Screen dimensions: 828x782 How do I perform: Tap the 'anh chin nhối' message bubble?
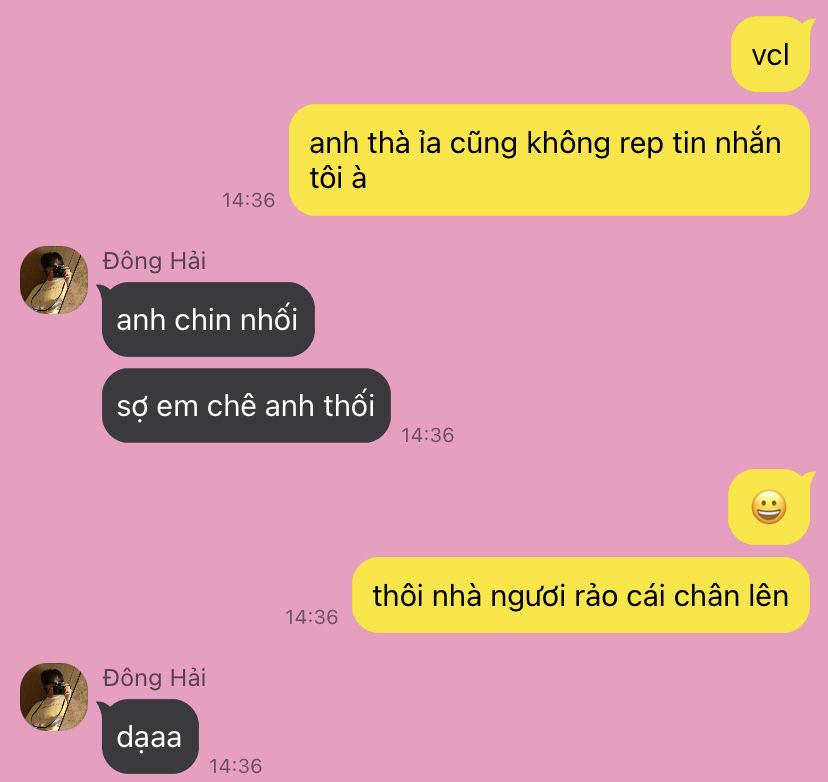[208, 319]
